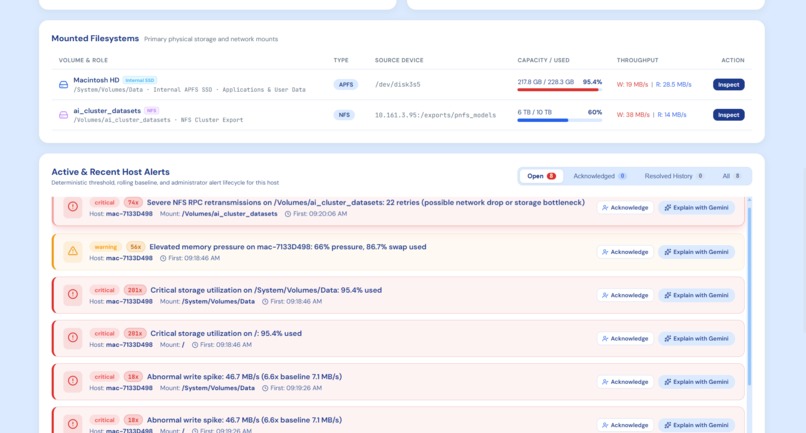The width and height of the screenshot is (806, 433).
Task: Click the APFS type badge
Action: point(345,84)
